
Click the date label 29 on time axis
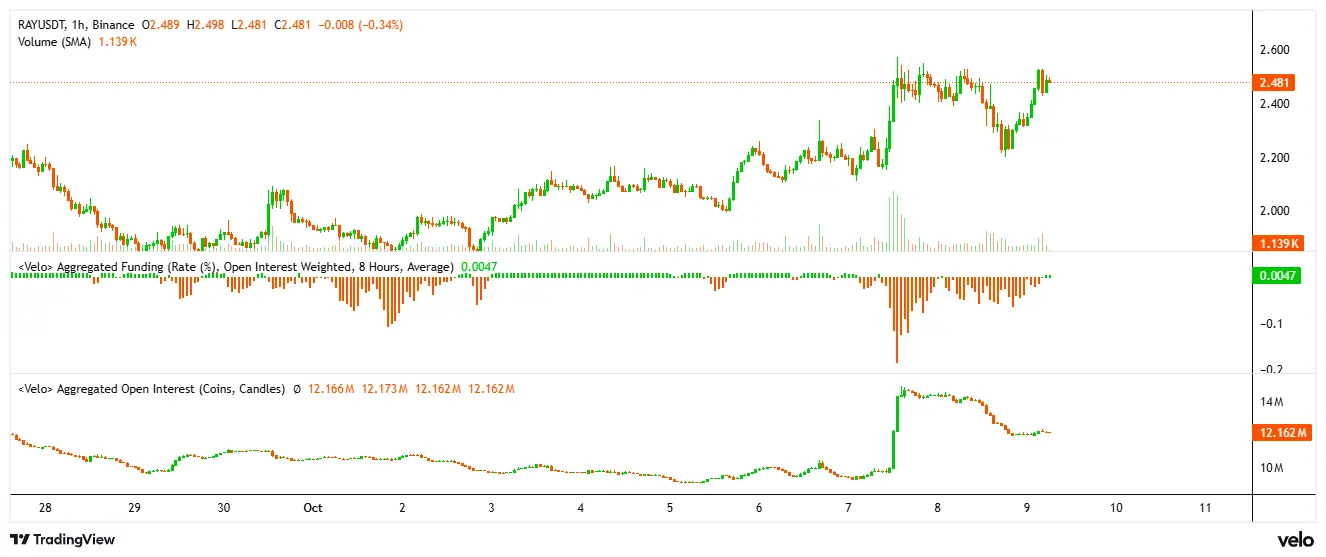pyautogui.click(x=134, y=508)
